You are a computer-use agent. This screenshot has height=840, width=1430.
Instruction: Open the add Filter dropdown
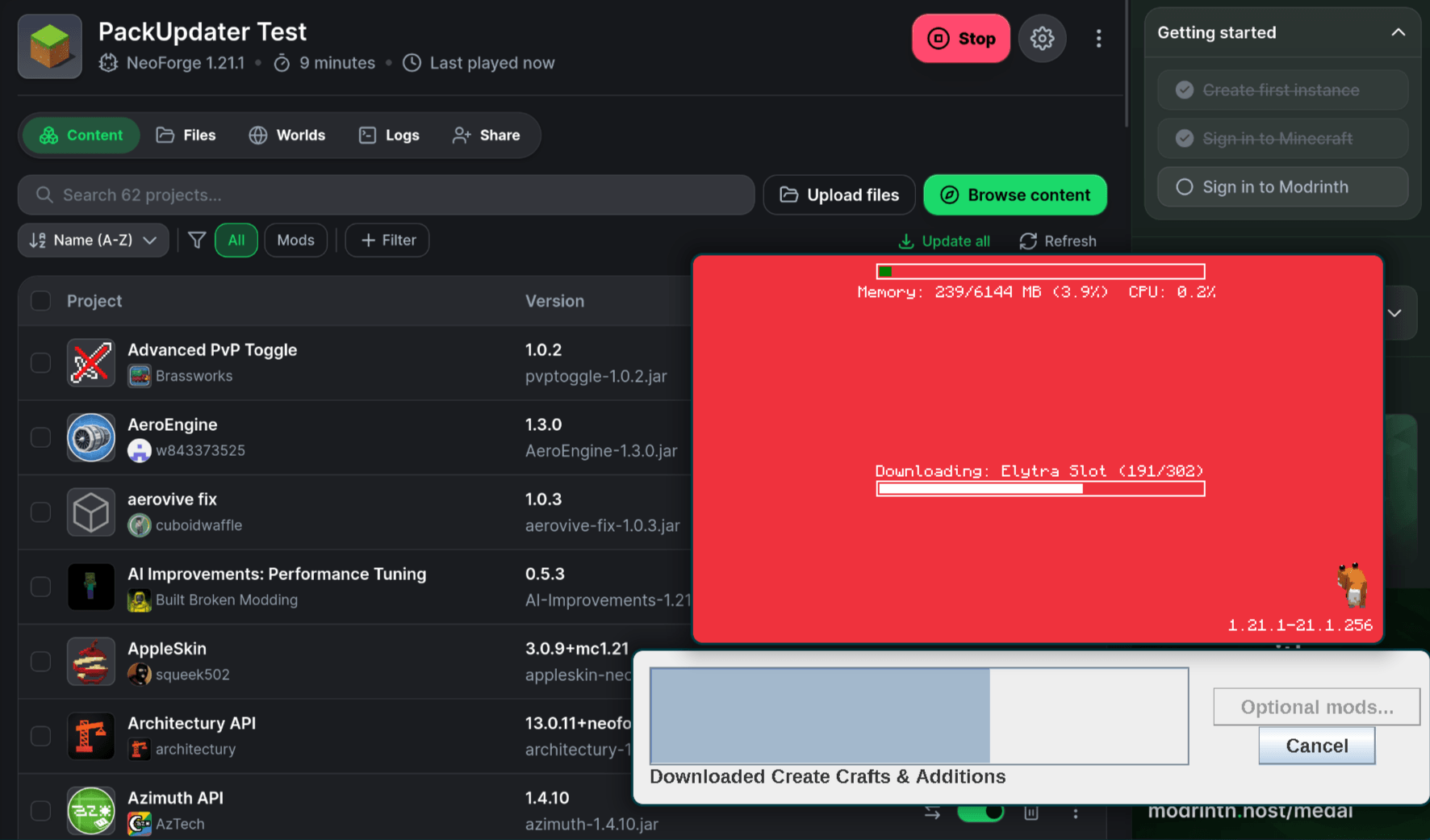(x=387, y=240)
